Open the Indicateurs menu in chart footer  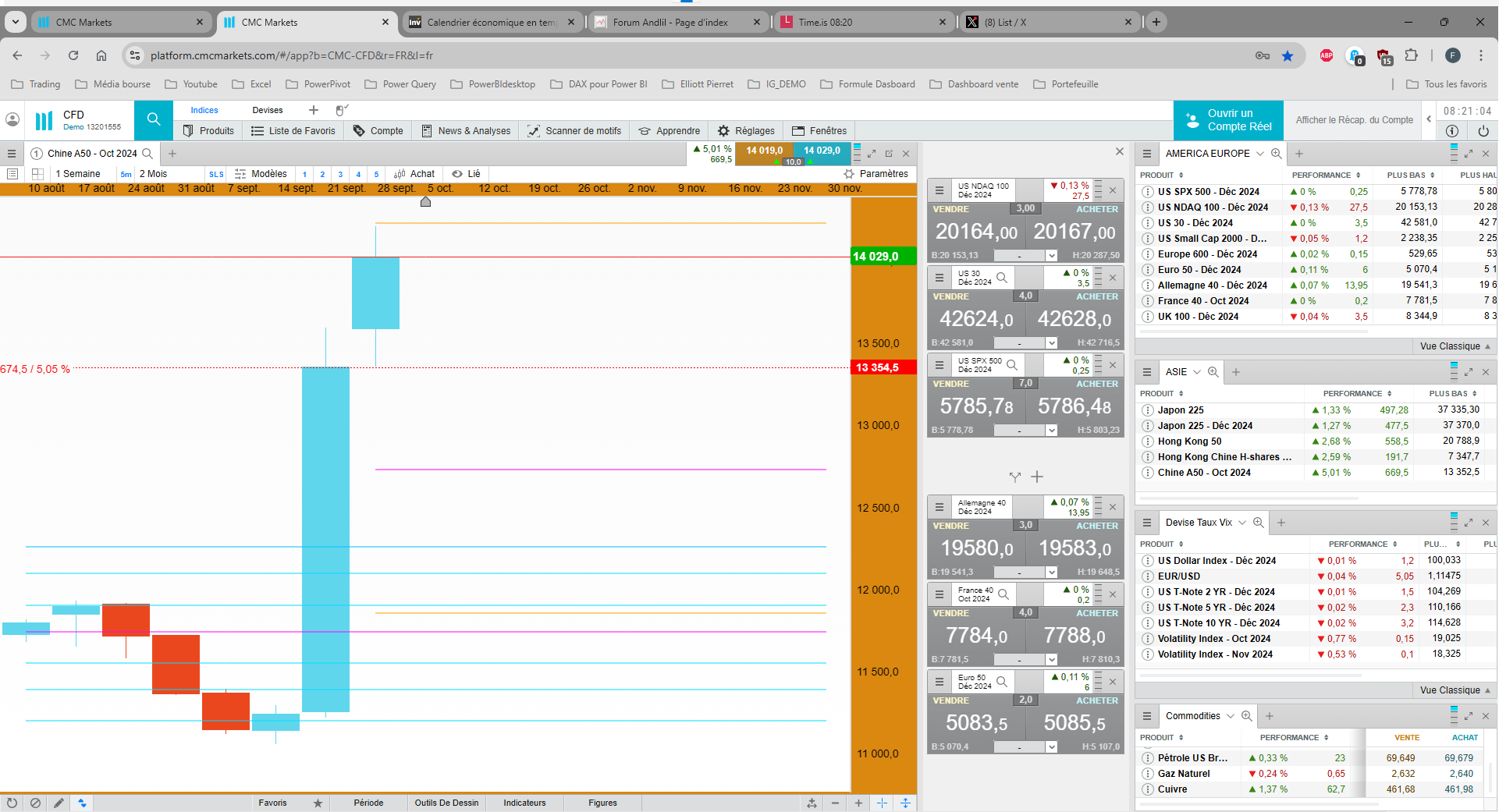point(524,803)
